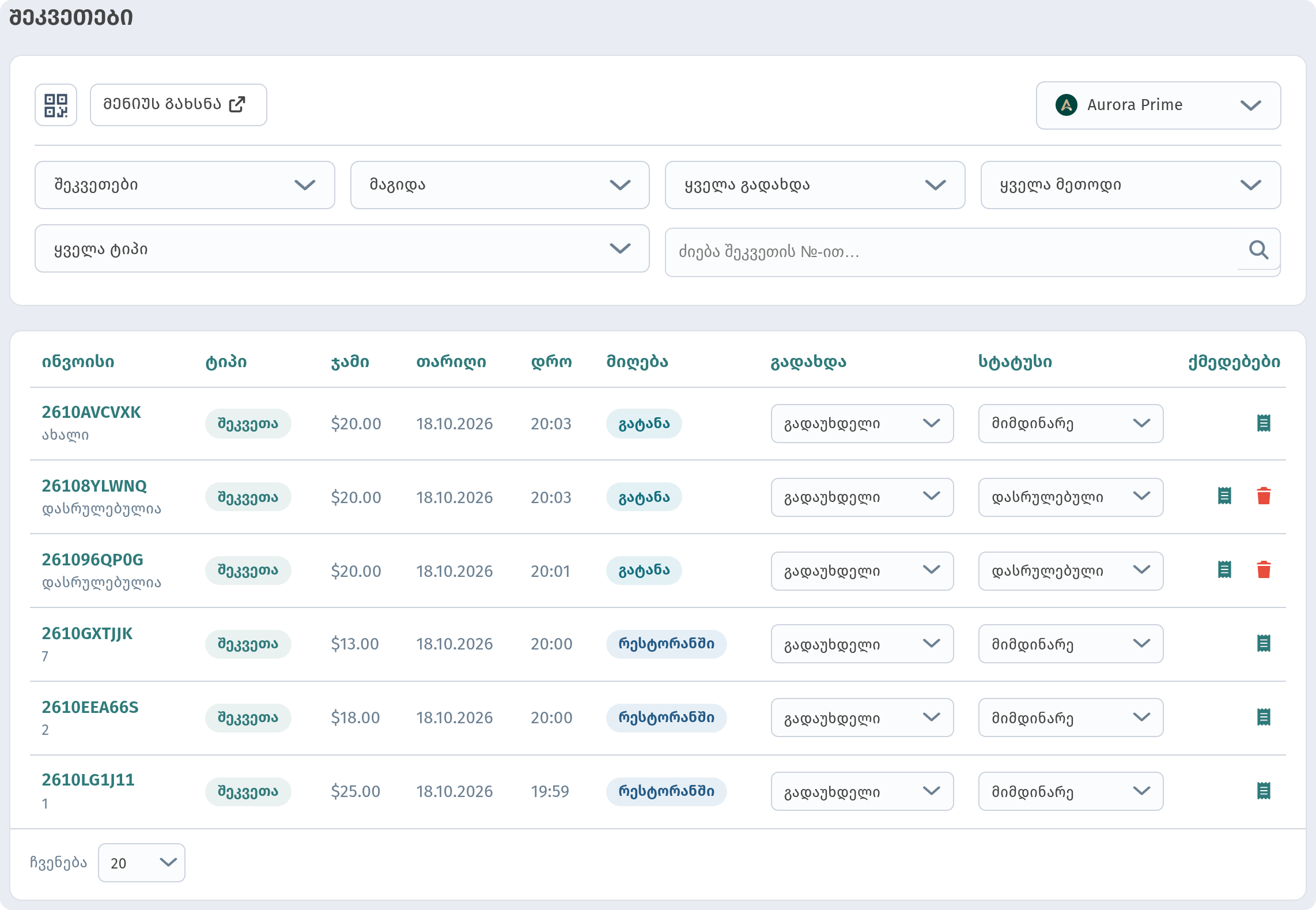Open payment dropdown for order 2610LG1J11
1316x910 pixels.
[862, 791]
